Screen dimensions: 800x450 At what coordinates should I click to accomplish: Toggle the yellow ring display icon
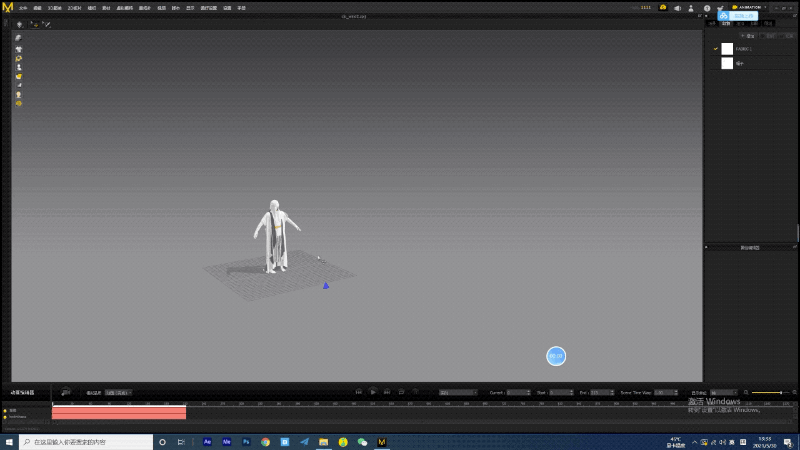[x=18, y=59]
